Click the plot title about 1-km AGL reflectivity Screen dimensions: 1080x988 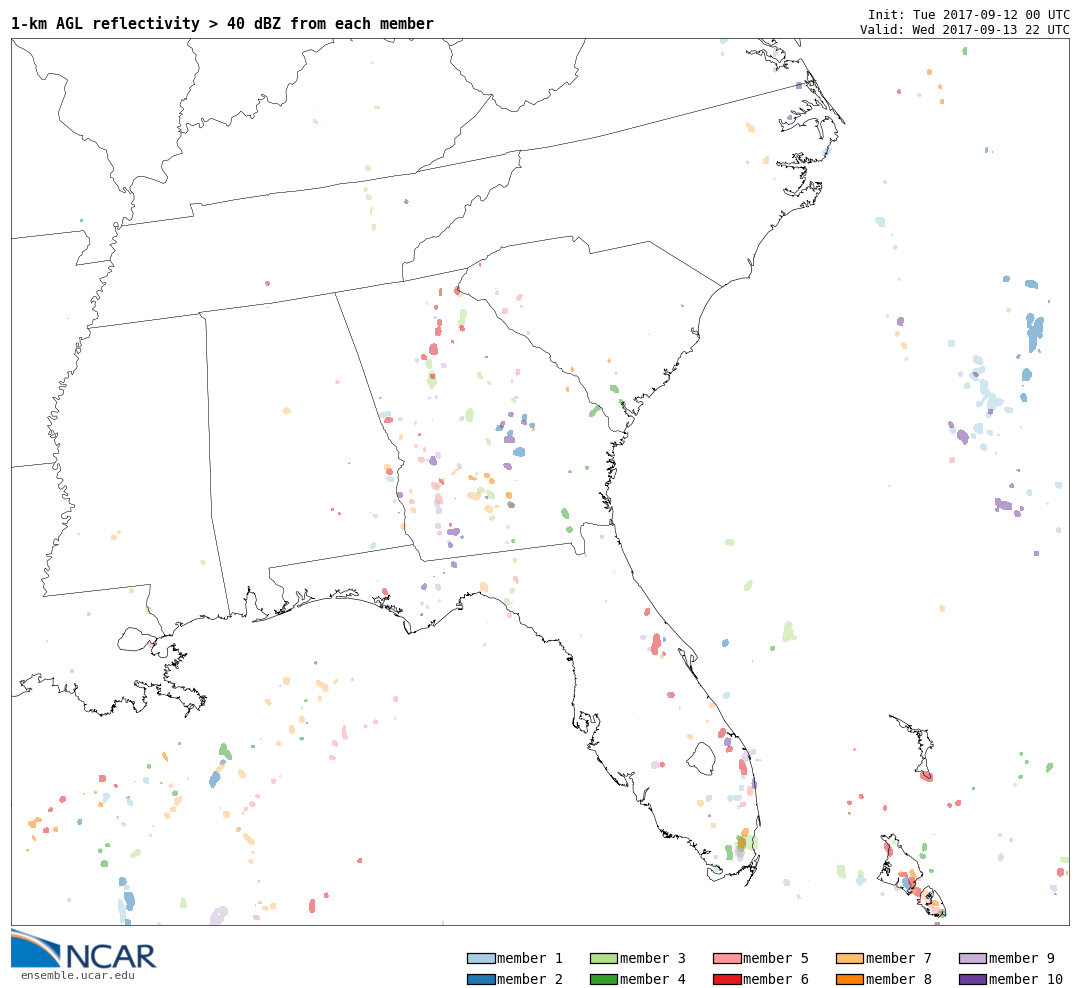(x=222, y=24)
